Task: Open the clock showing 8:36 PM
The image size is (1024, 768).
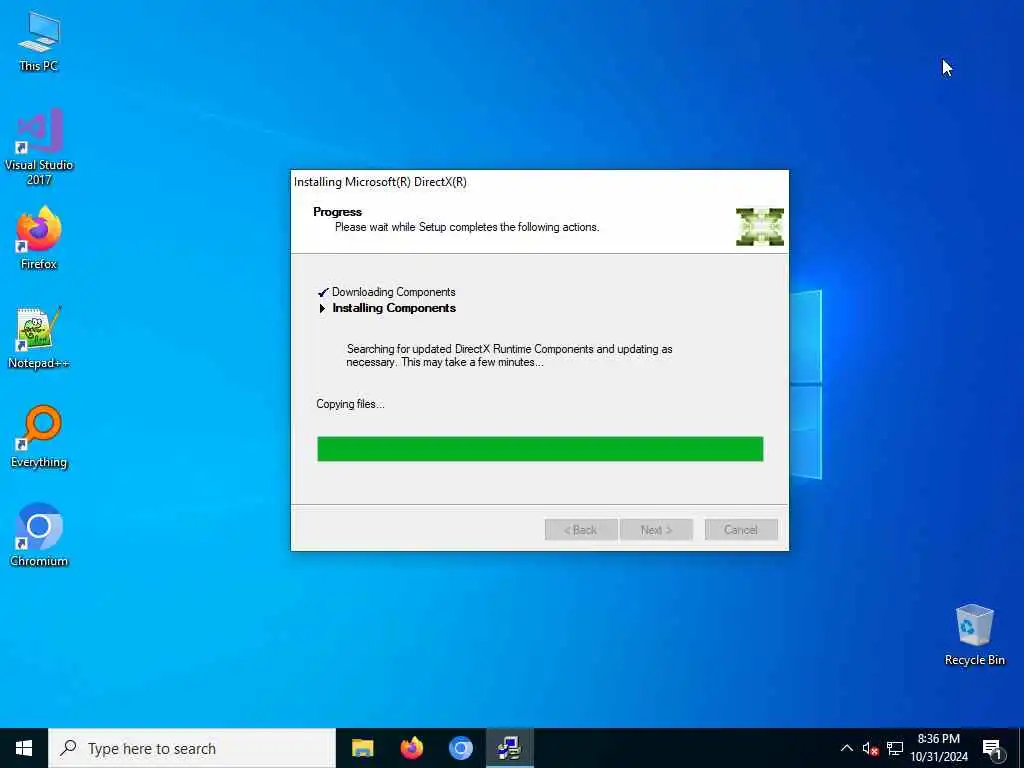Action: click(x=938, y=748)
